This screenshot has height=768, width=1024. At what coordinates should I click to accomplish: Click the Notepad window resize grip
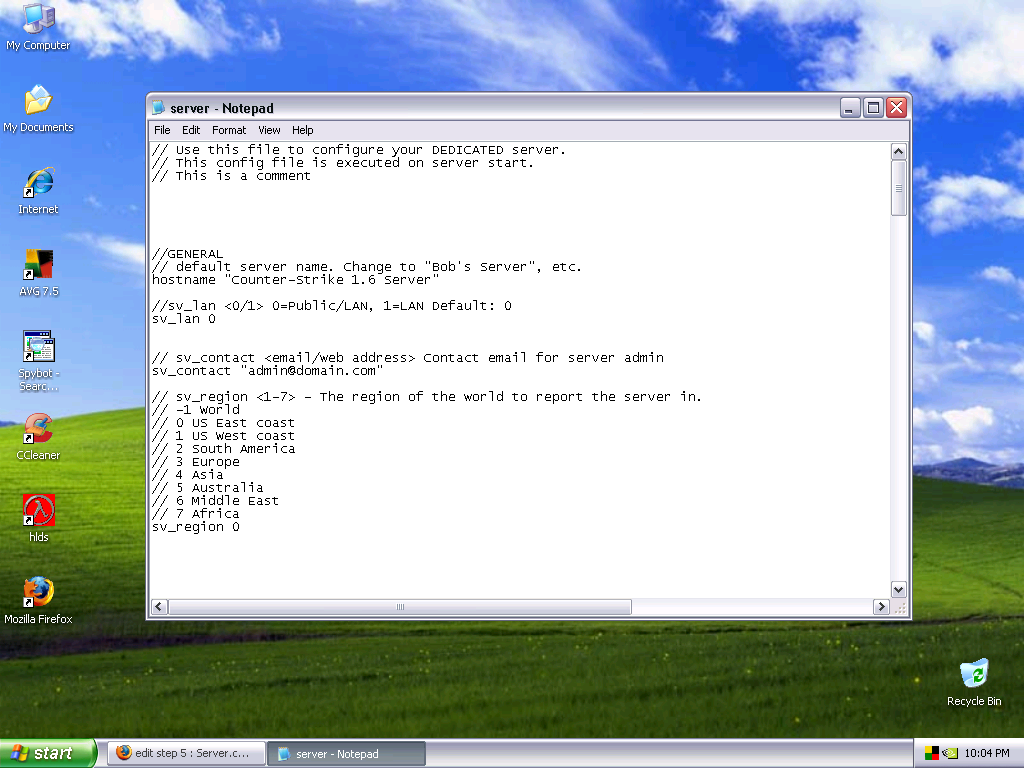(x=899, y=607)
